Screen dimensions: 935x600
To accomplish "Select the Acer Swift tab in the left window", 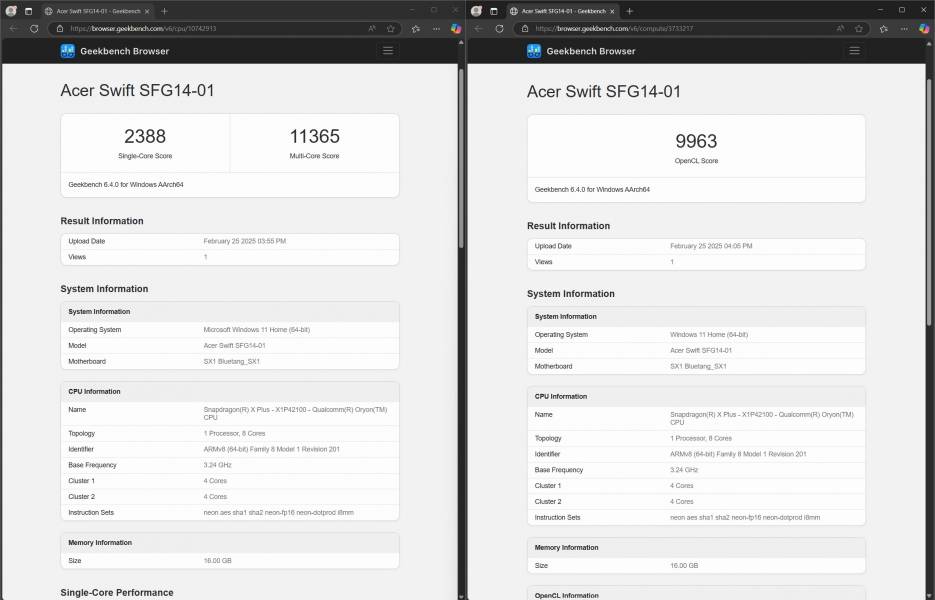I will coord(97,11).
